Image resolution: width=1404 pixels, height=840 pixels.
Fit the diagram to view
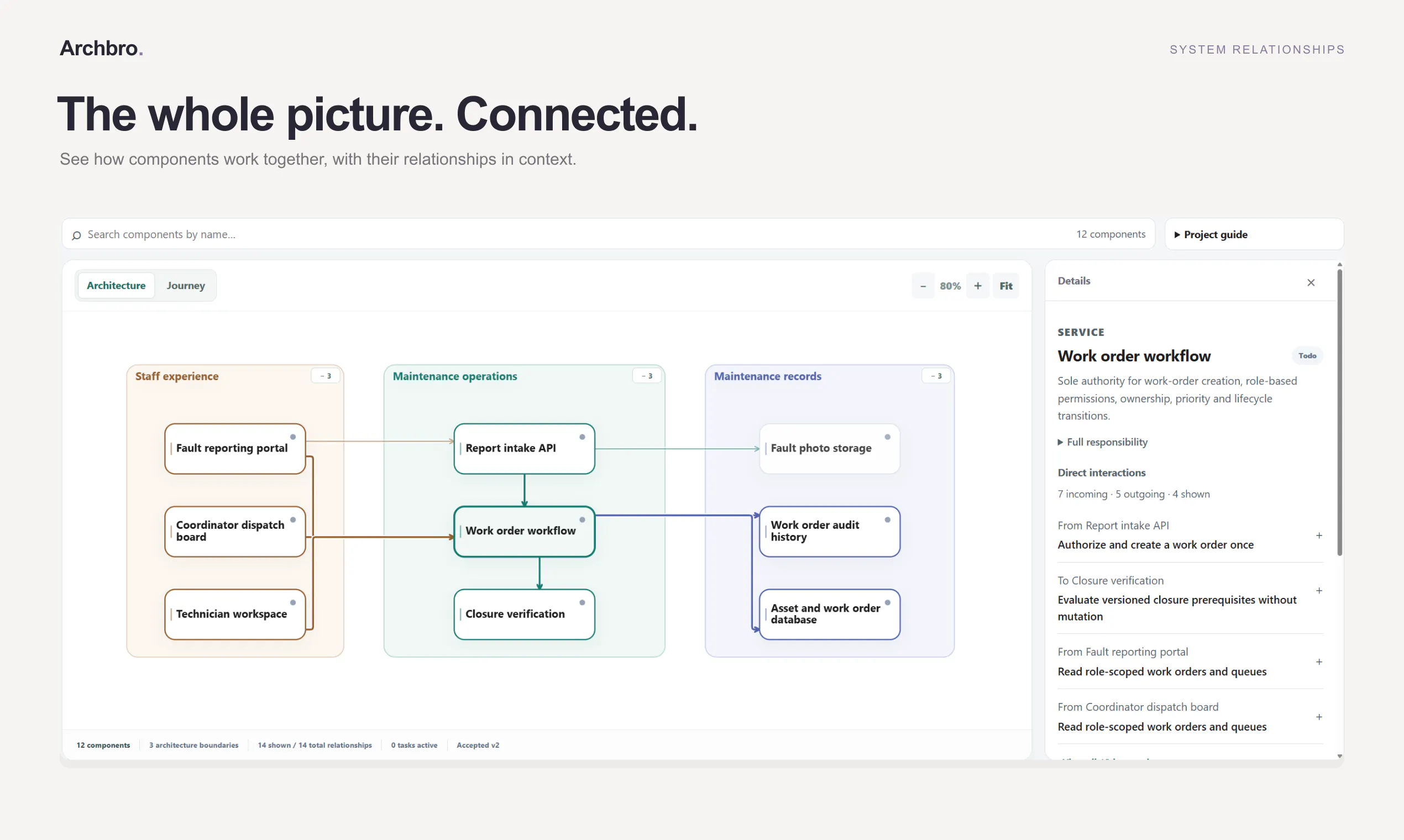pos(1005,286)
